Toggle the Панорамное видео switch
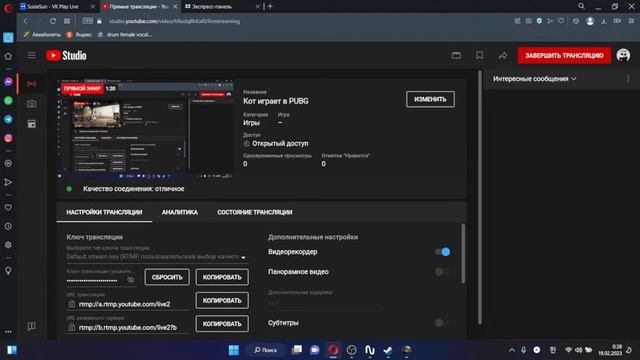640x360 pixels. (442, 272)
